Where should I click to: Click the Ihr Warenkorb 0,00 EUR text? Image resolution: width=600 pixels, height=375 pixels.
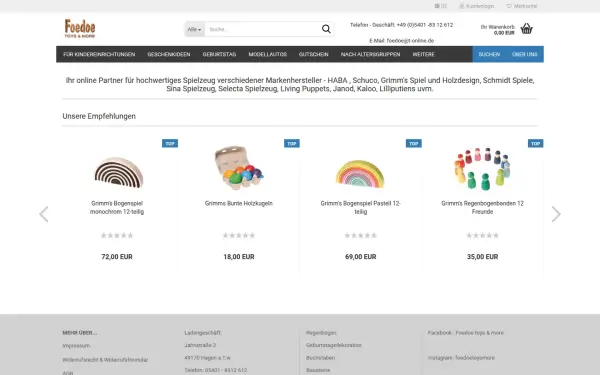(x=497, y=30)
